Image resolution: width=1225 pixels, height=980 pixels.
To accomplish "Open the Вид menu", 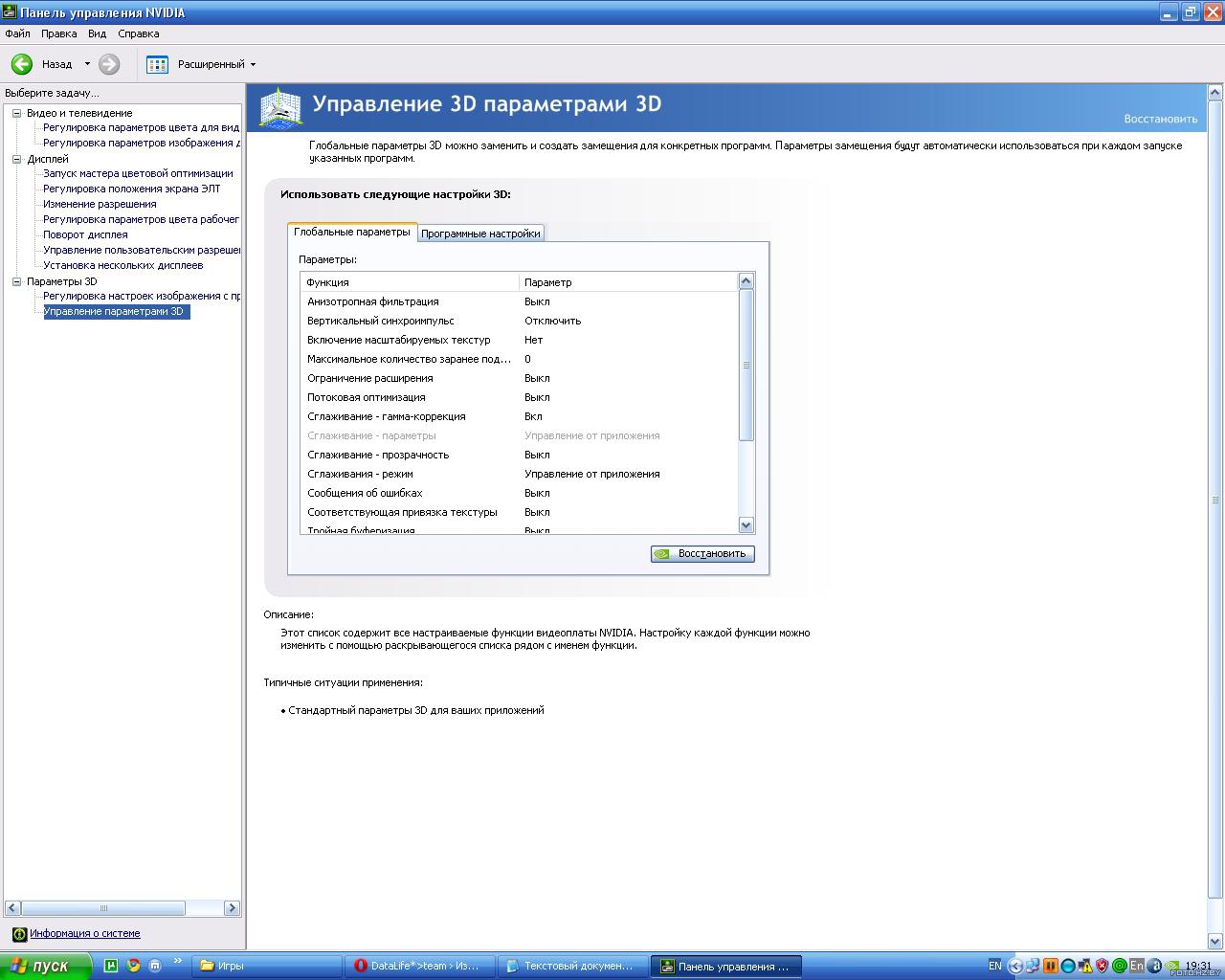I will [x=97, y=33].
